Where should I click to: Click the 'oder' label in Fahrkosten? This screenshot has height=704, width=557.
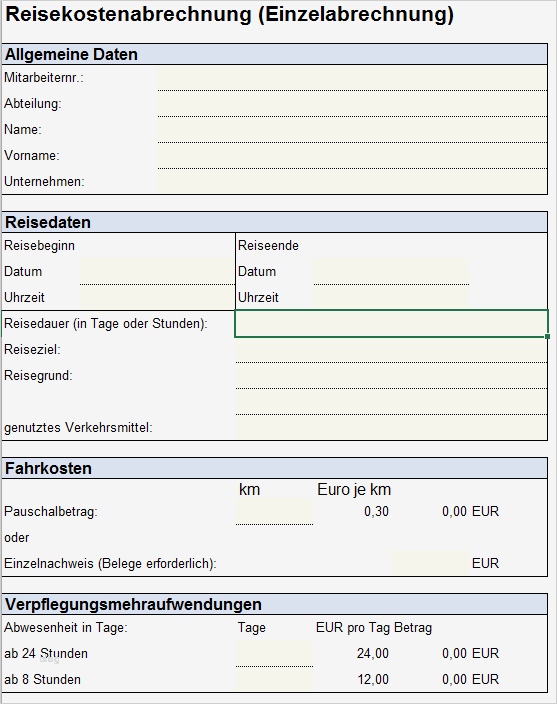click(x=17, y=537)
